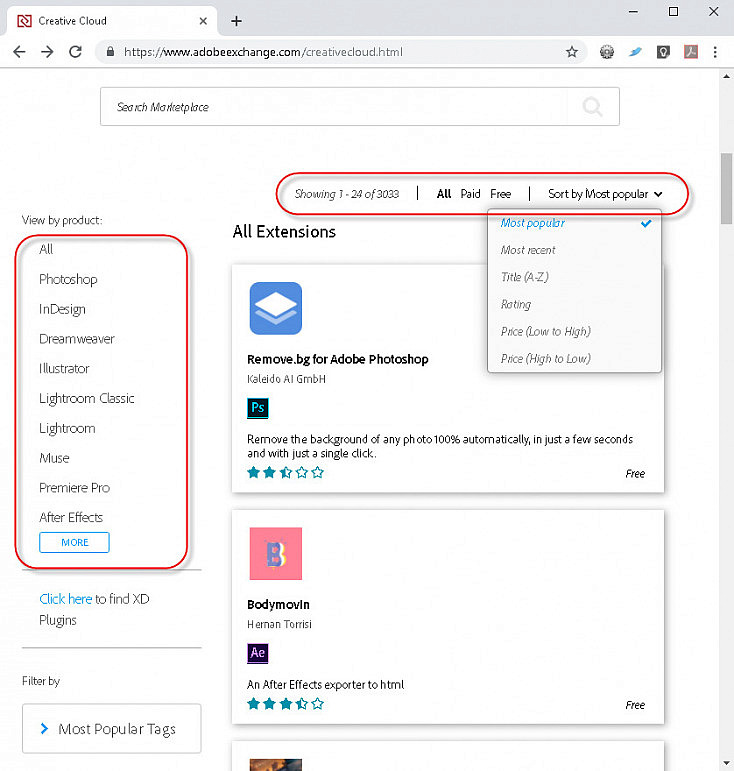Click the browser back arrow

click(19, 52)
